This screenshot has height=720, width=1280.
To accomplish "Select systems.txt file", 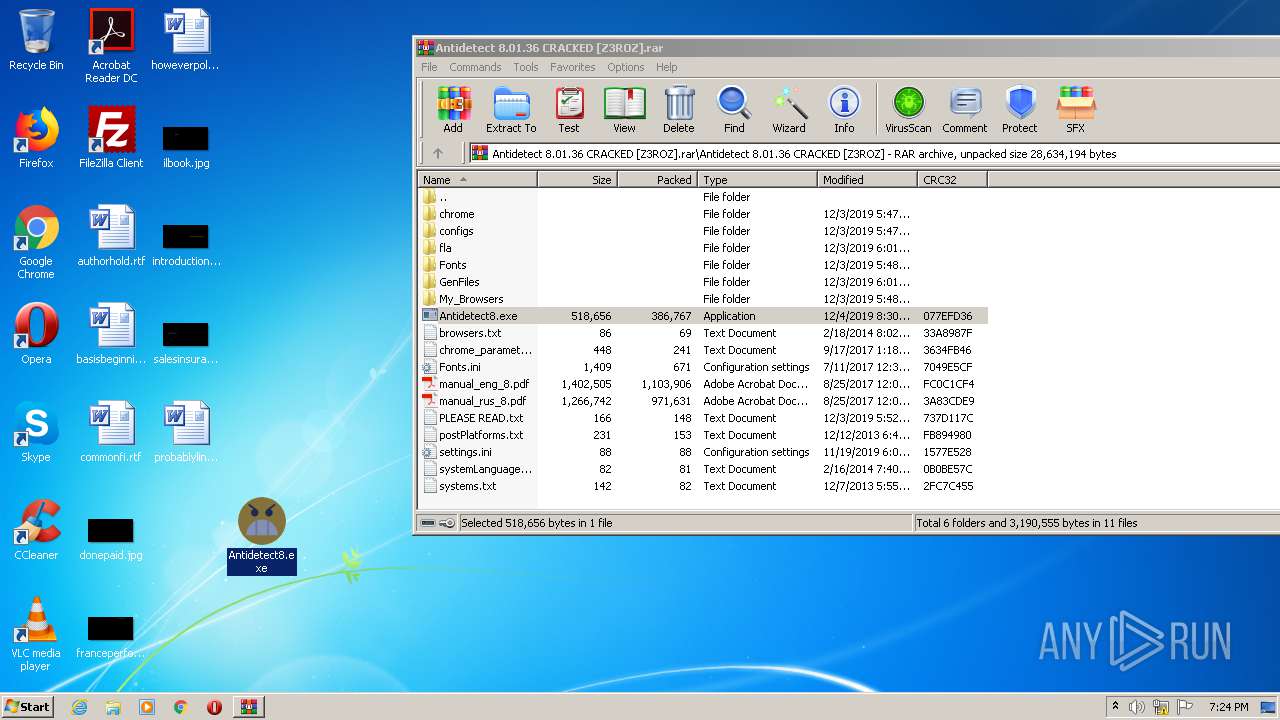I will point(702,486).
